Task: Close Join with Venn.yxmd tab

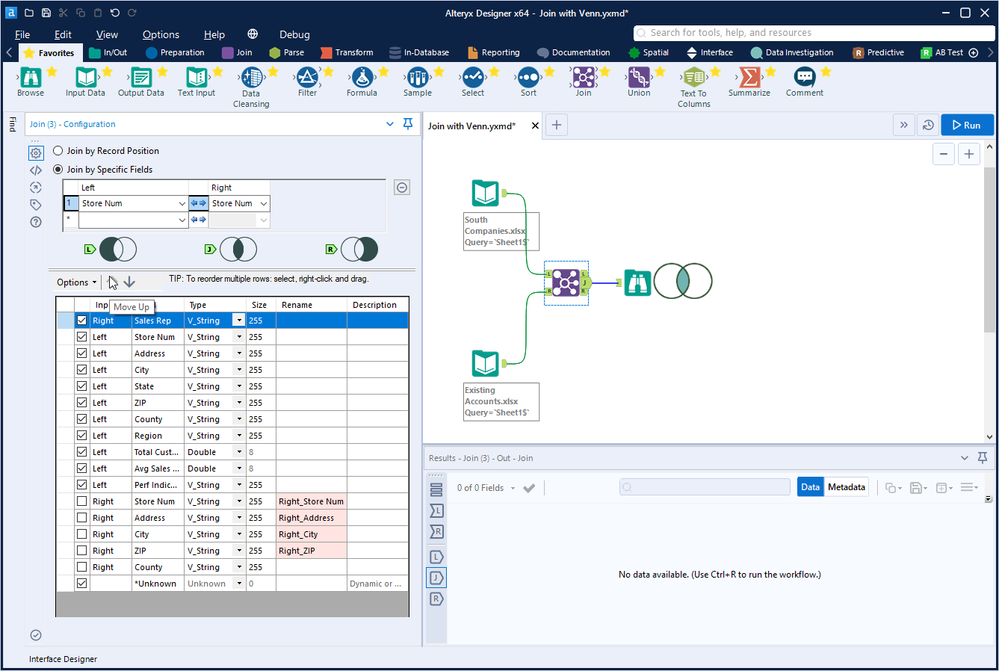Action: click(x=535, y=126)
